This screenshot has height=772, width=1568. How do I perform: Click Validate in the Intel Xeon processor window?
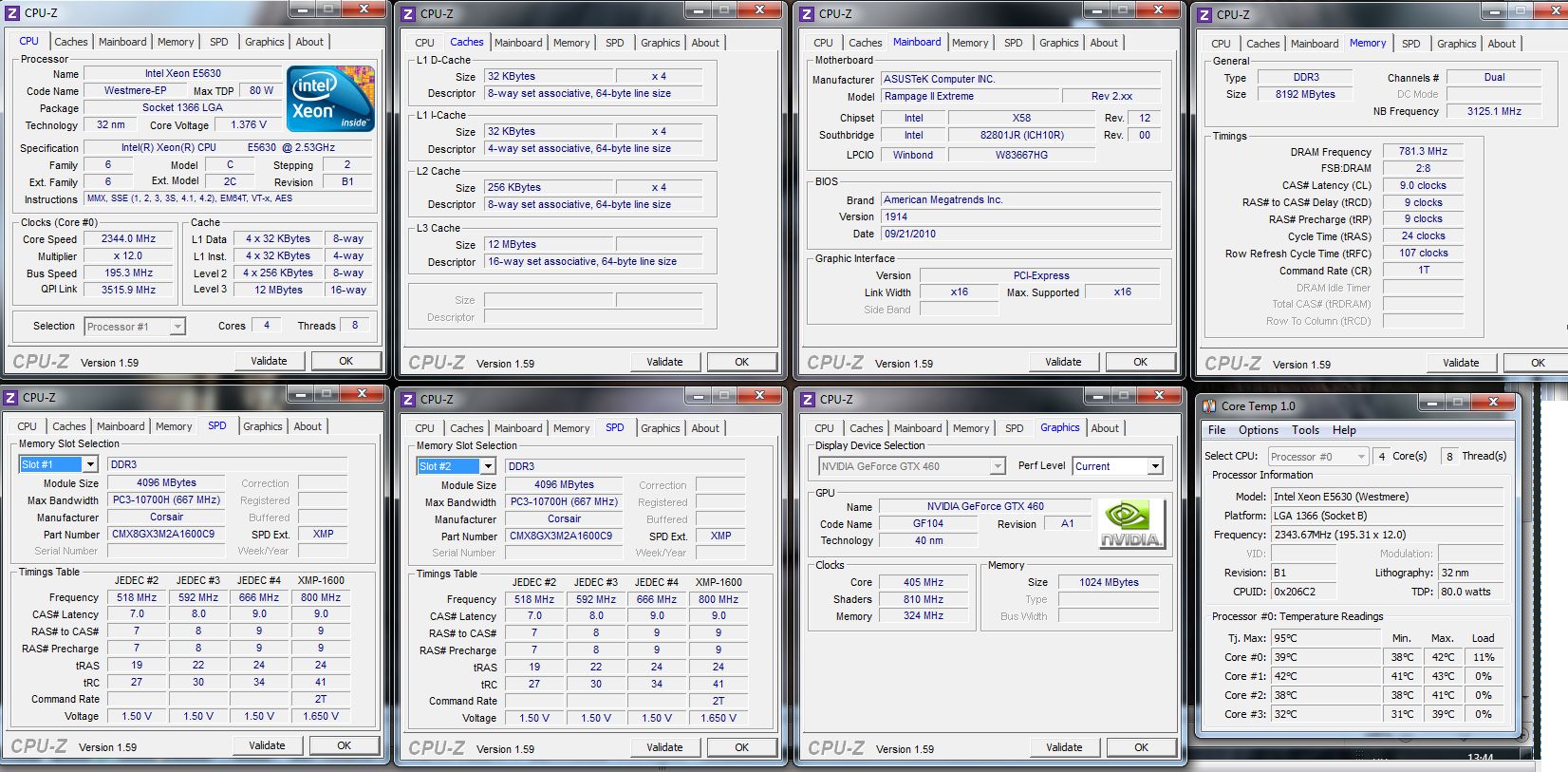pos(269,361)
